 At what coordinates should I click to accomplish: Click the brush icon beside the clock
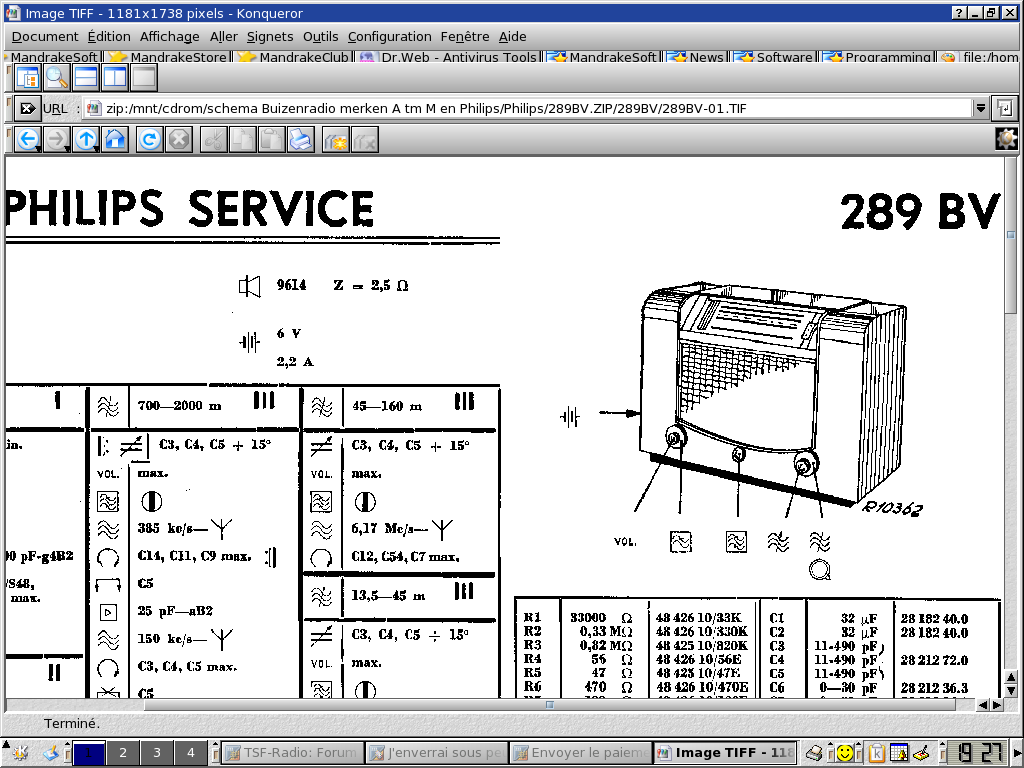(x=921, y=753)
